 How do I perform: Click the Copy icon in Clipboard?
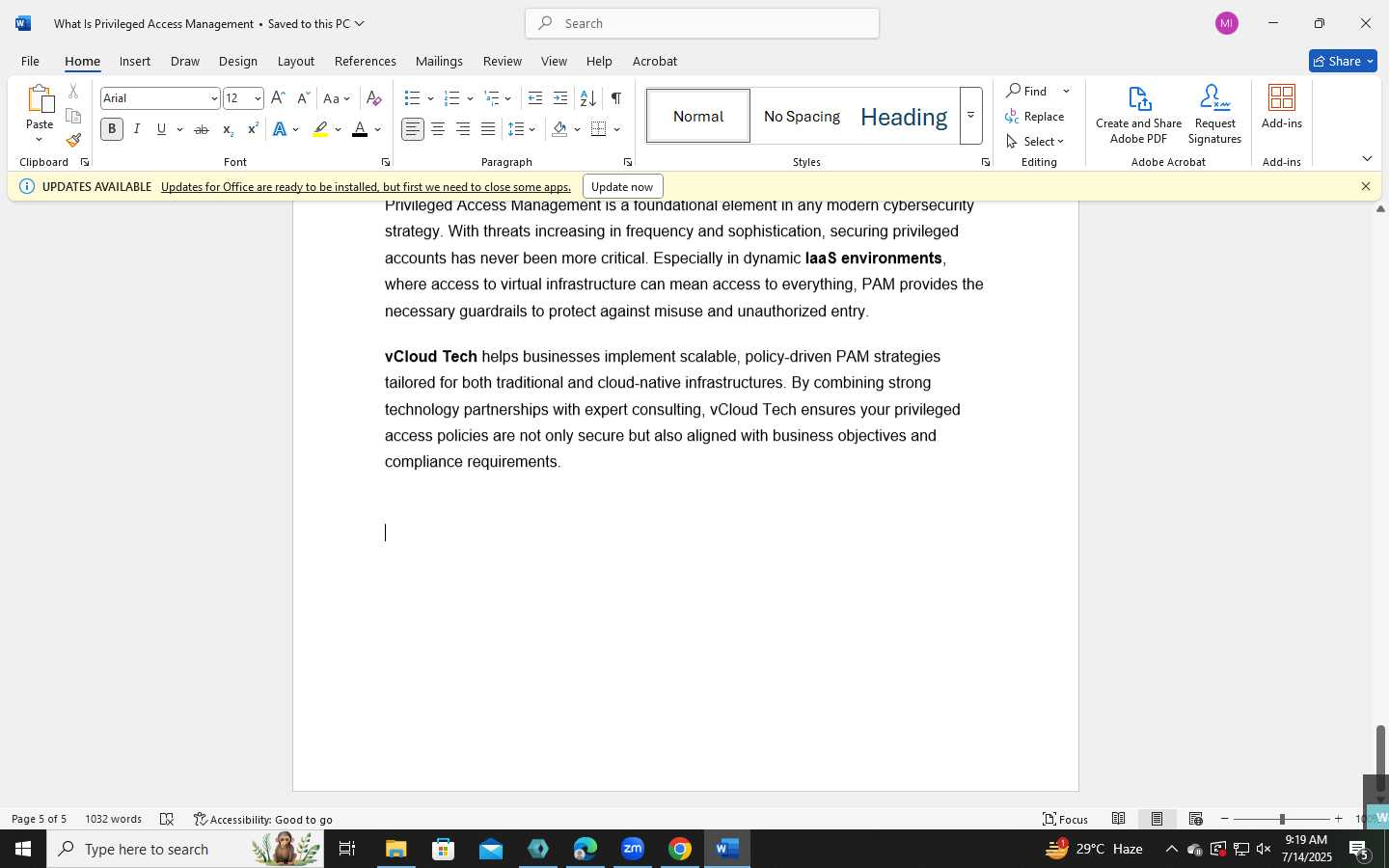[x=73, y=116]
